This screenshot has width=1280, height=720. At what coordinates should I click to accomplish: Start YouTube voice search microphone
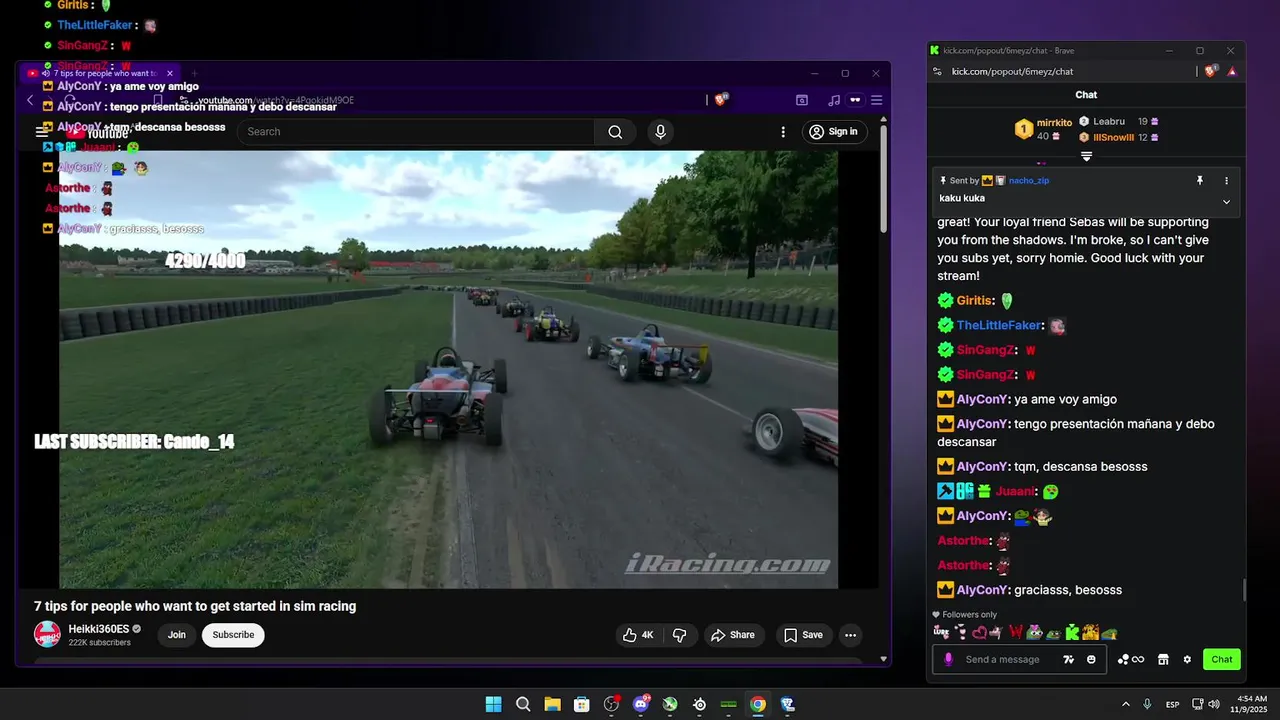pos(660,132)
